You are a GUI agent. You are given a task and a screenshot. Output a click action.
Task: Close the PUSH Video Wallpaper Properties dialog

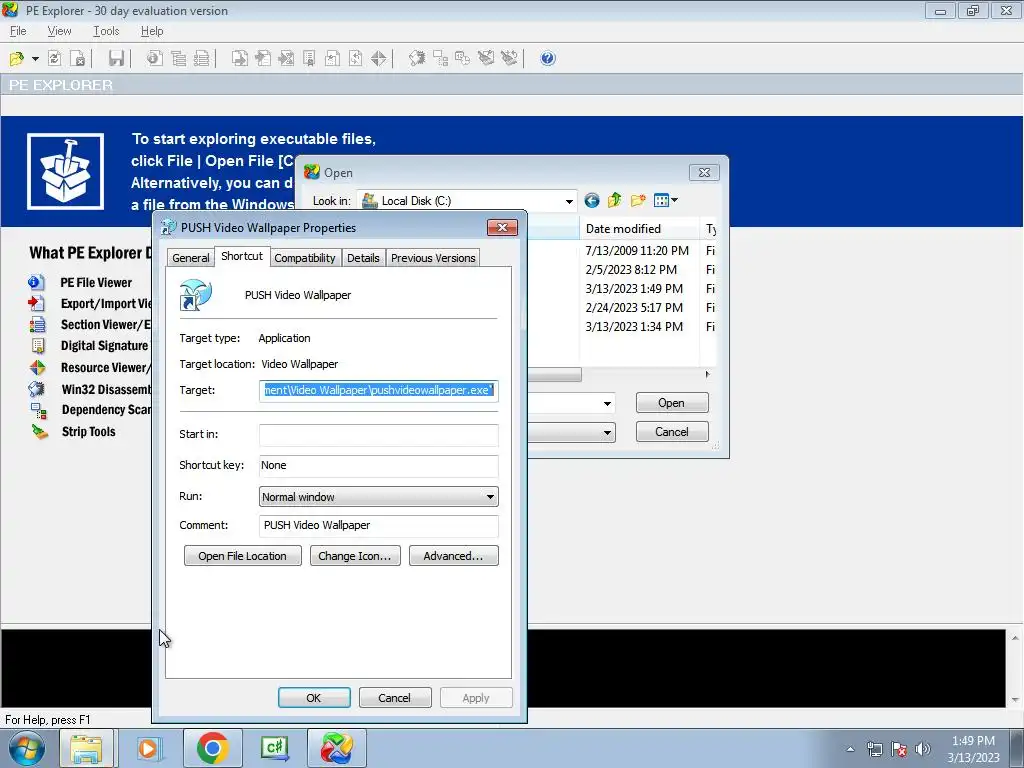pyautogui.click(x=502, y=227)
